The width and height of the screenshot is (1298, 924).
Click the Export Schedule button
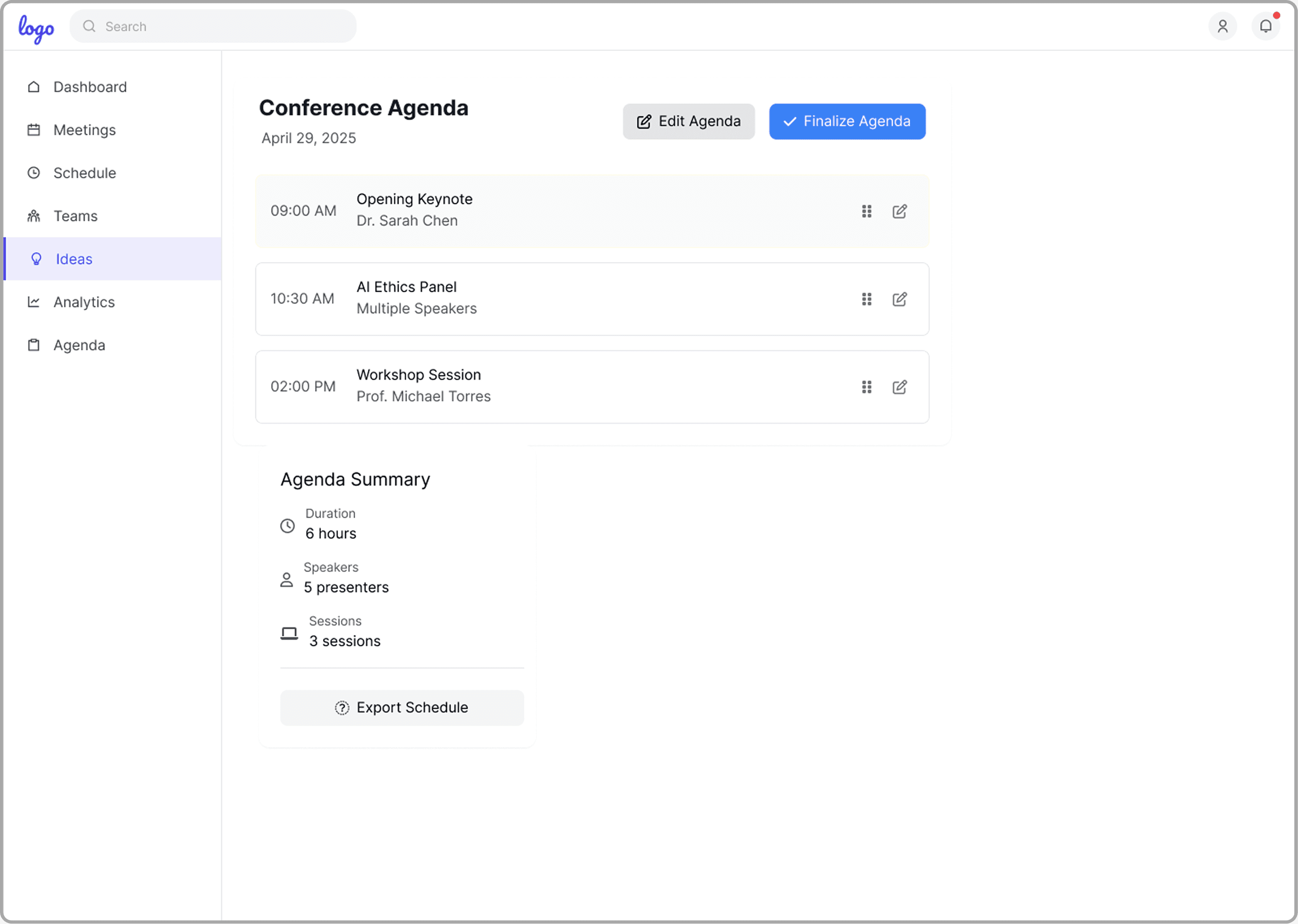pyautogui.click(x=402, y=707)
